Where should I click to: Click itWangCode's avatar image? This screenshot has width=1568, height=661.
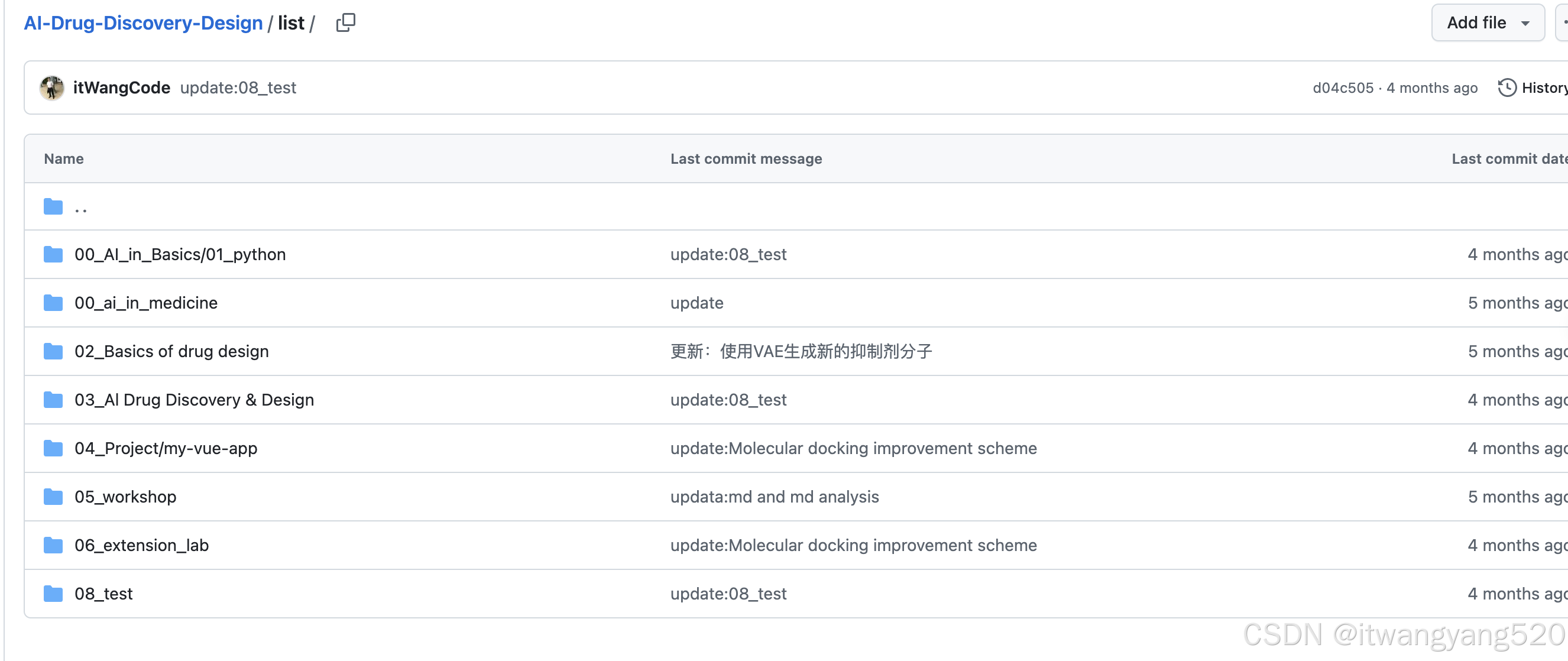(x=52, y=88)
